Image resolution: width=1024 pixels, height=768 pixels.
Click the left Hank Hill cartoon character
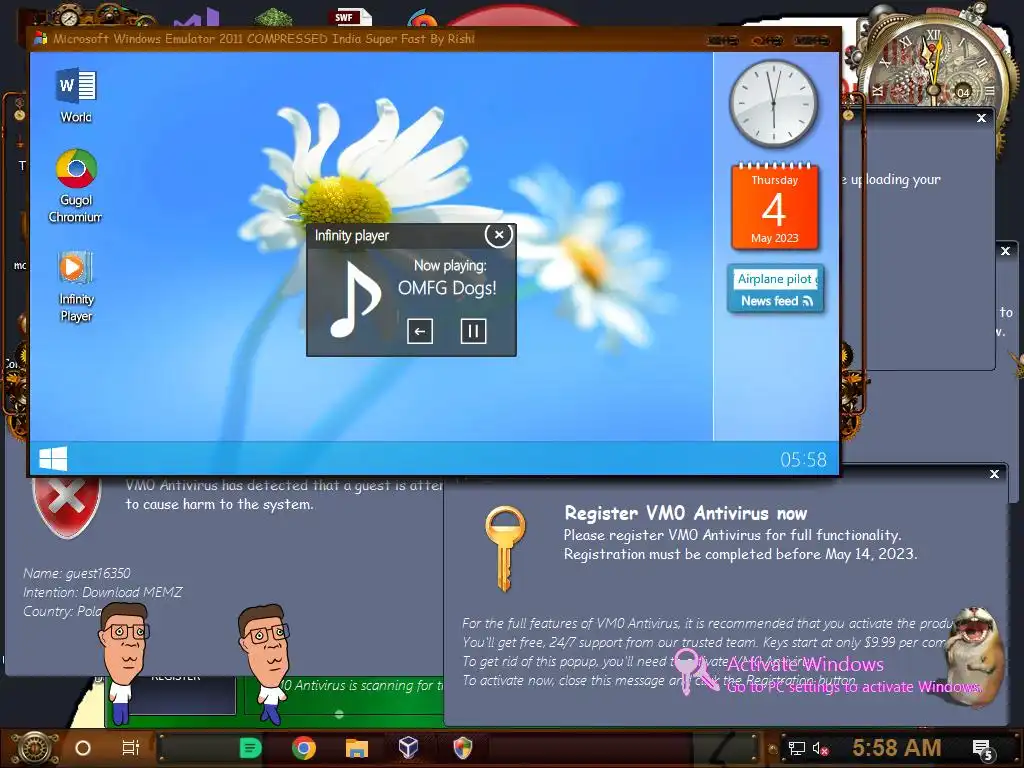click(x=124, y=662)
